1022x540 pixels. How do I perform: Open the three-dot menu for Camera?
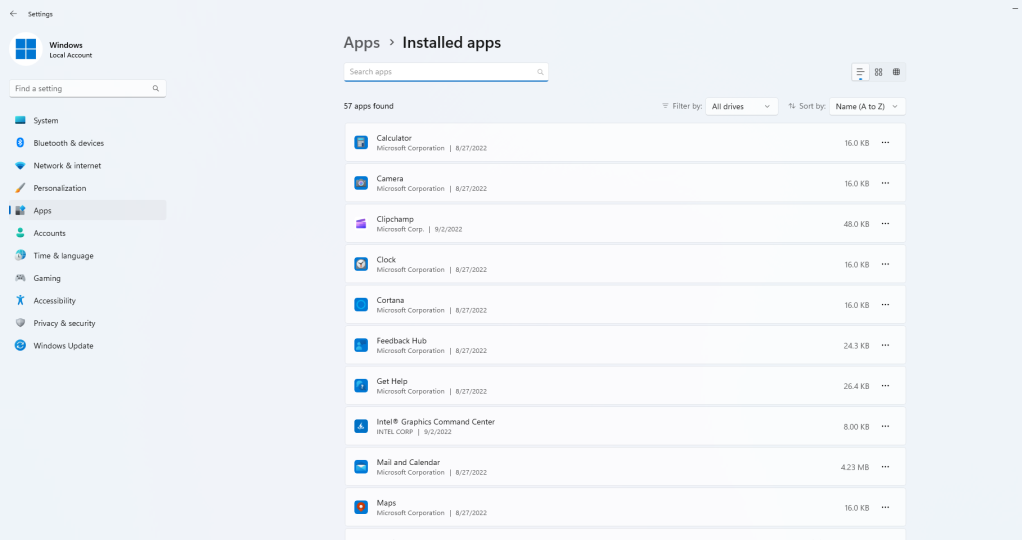click(885, 184)
